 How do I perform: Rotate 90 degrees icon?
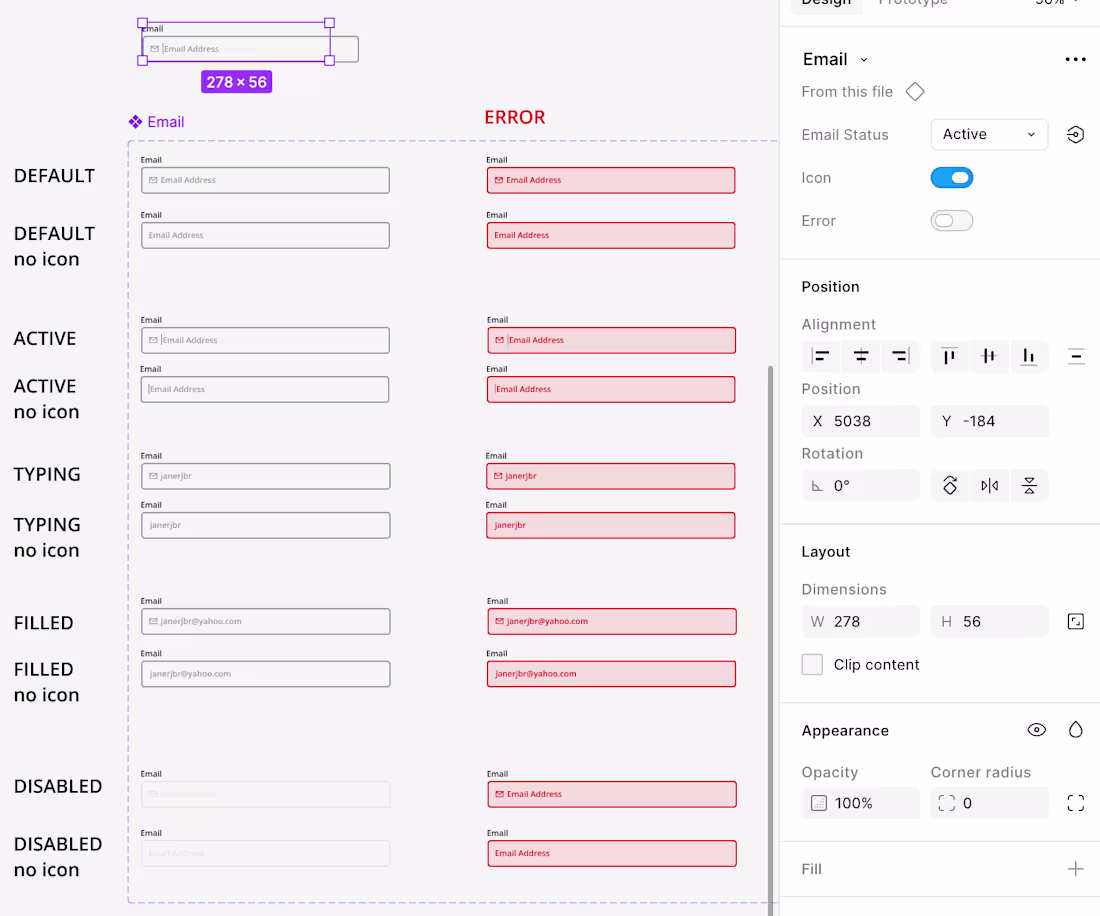[950, 485]
